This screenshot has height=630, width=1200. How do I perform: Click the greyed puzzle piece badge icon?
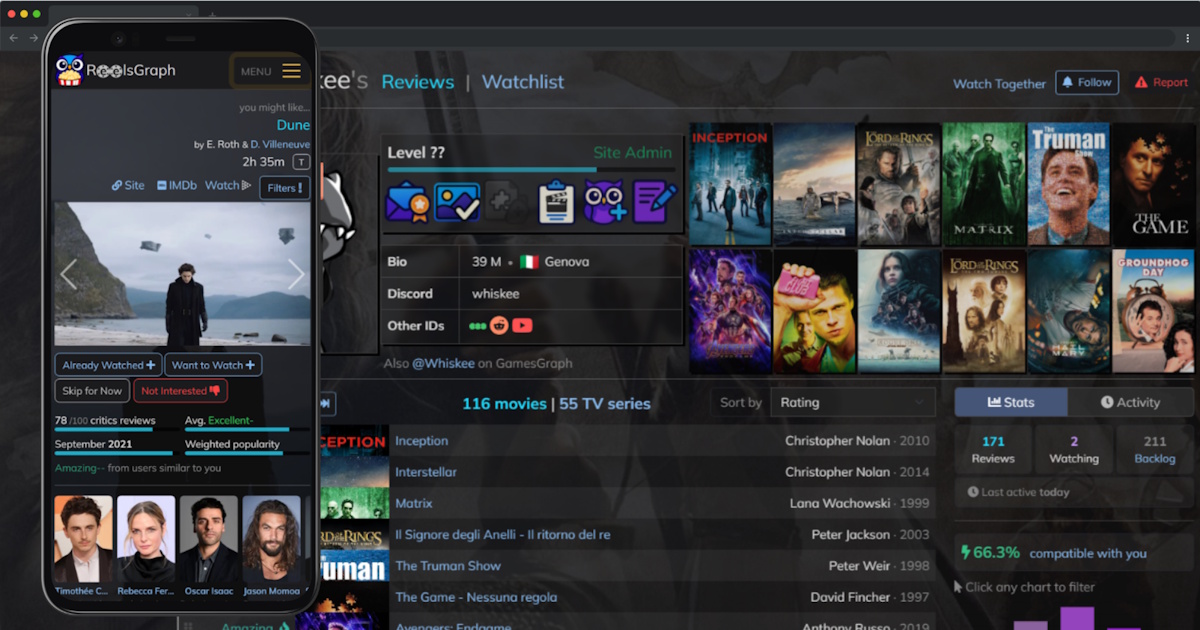(503, 201)
